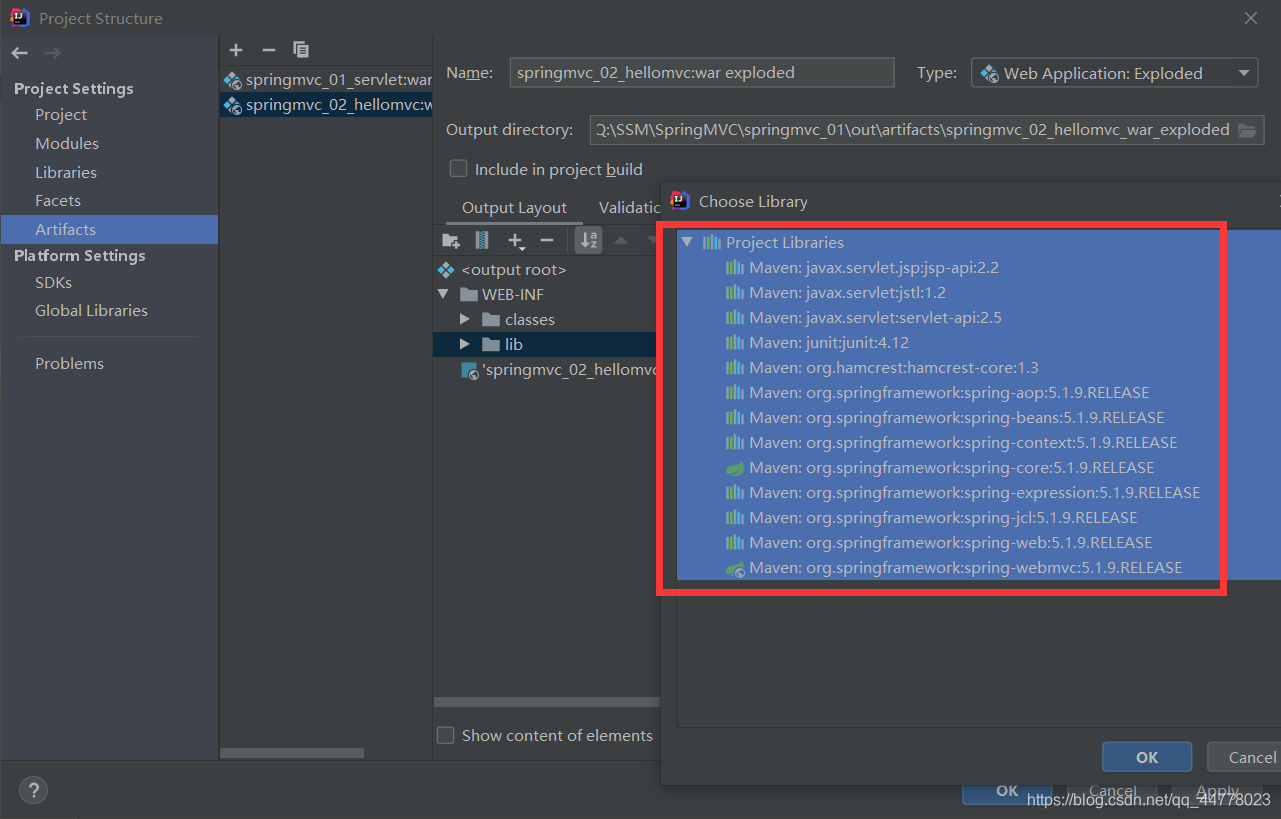
Task: Collapse the WEB-INF folder
Action: tap(444, 295)
